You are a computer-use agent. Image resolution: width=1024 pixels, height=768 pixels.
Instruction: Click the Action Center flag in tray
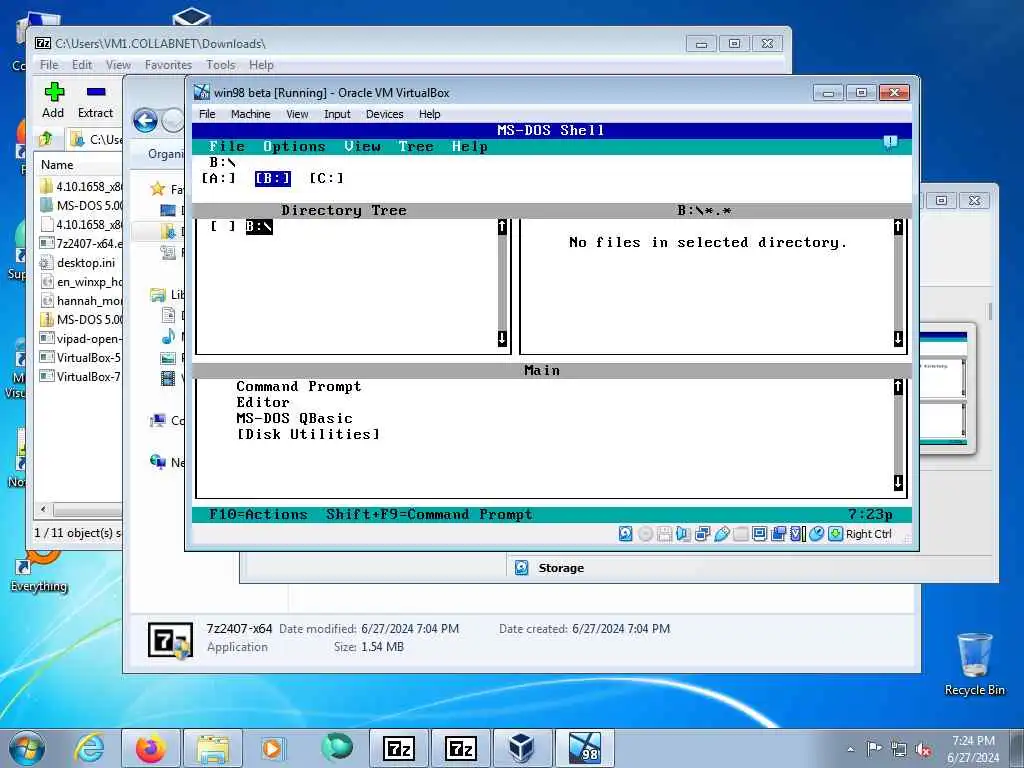pos(874,749)
